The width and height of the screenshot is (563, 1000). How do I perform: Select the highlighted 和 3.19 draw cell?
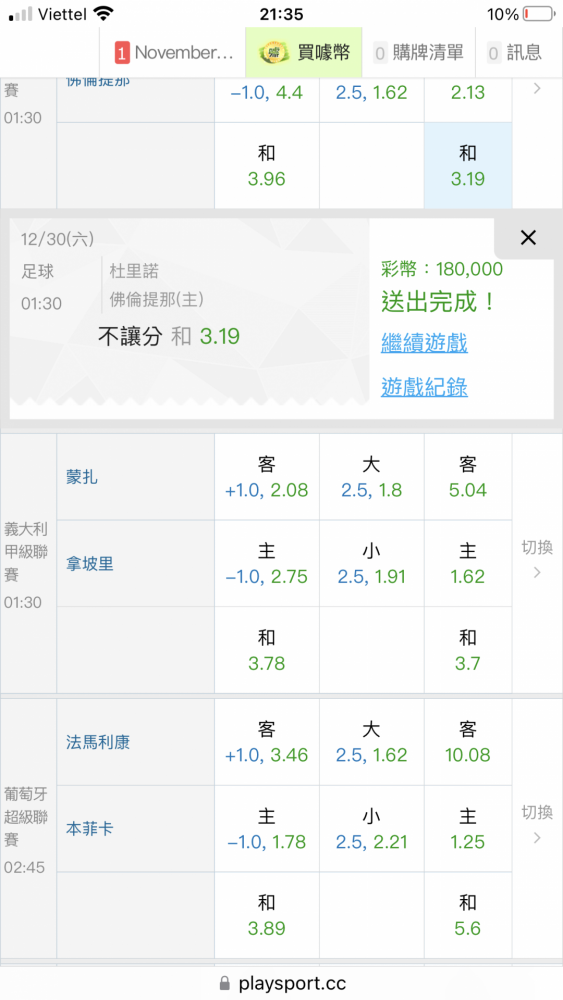468,165
